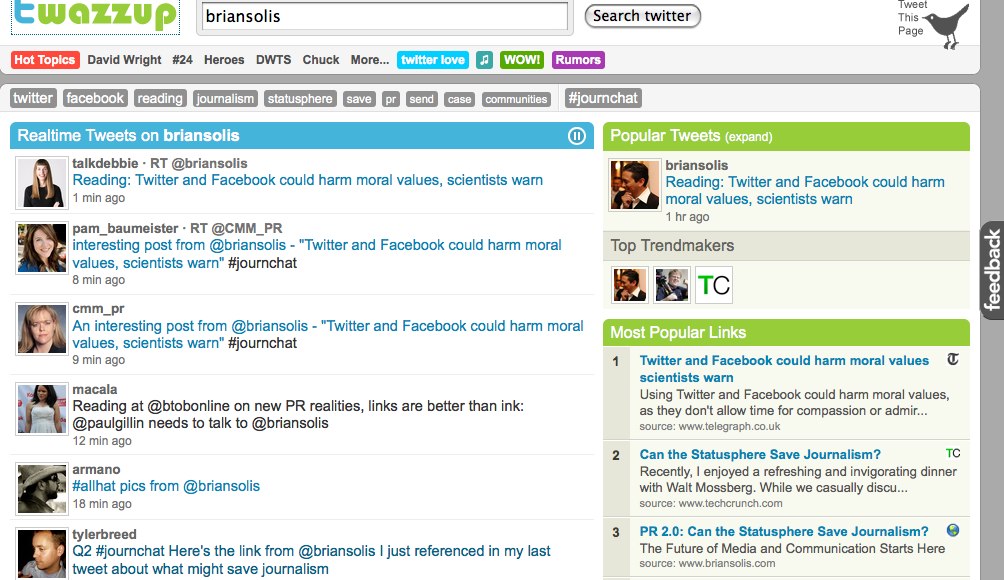The width and height of the screenshot is (1004, 580).
Task: Click the Search twitter button
Action: (x=642, y=16)
